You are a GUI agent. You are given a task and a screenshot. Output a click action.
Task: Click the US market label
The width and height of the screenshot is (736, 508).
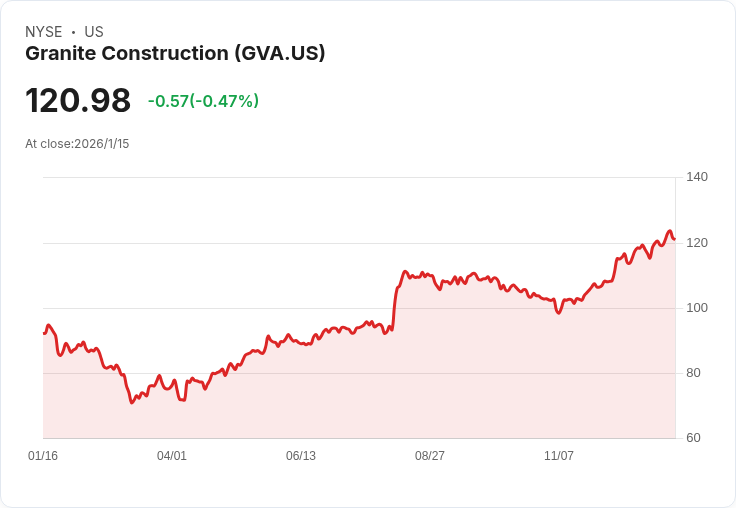[94, 32]
